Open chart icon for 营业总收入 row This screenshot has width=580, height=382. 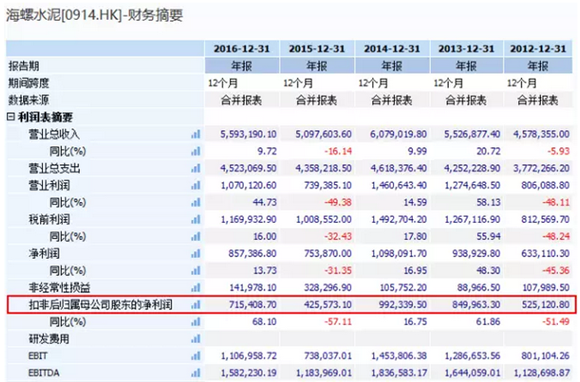pos(196,134)
